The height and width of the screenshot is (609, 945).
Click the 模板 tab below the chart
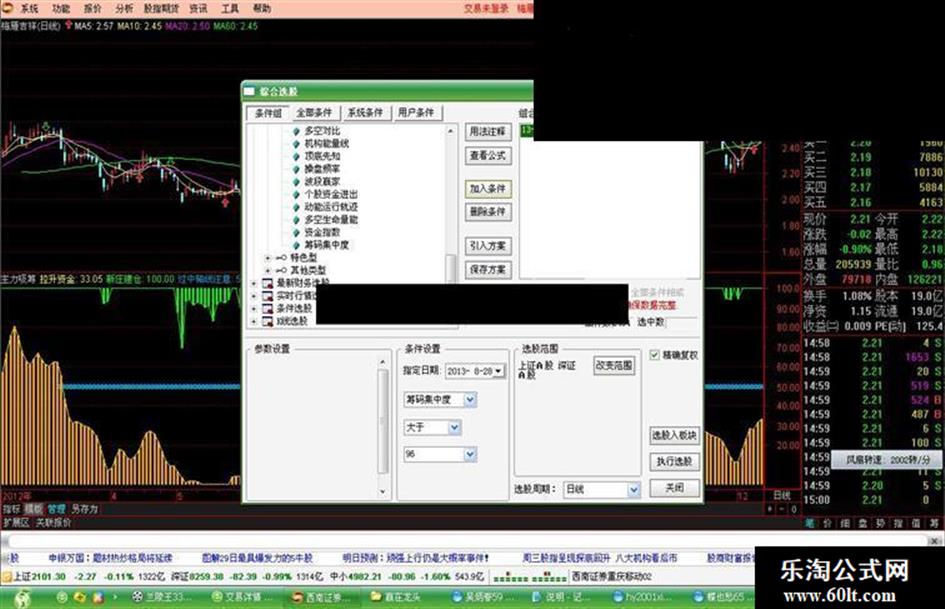pos(33,509)
